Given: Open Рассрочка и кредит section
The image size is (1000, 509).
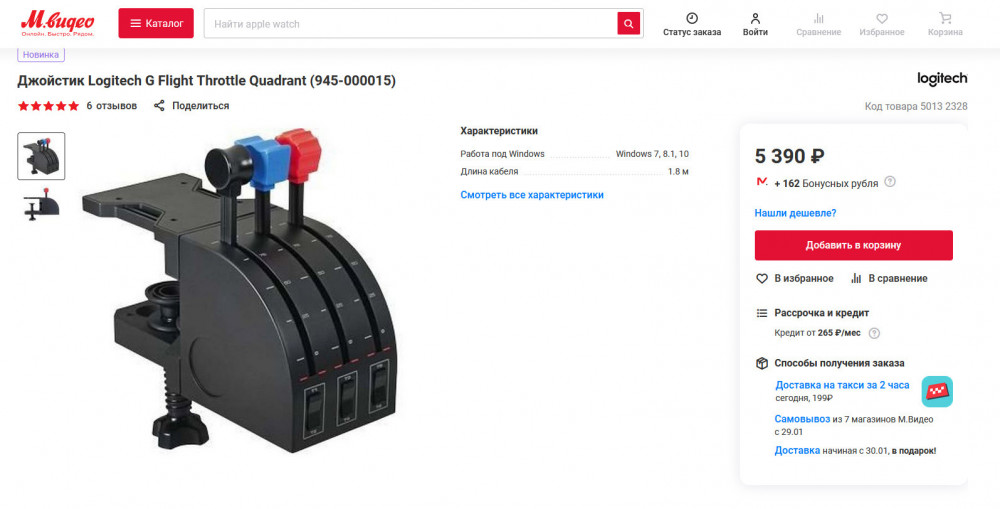Looking at the screenshot, I should coord(821,313).
